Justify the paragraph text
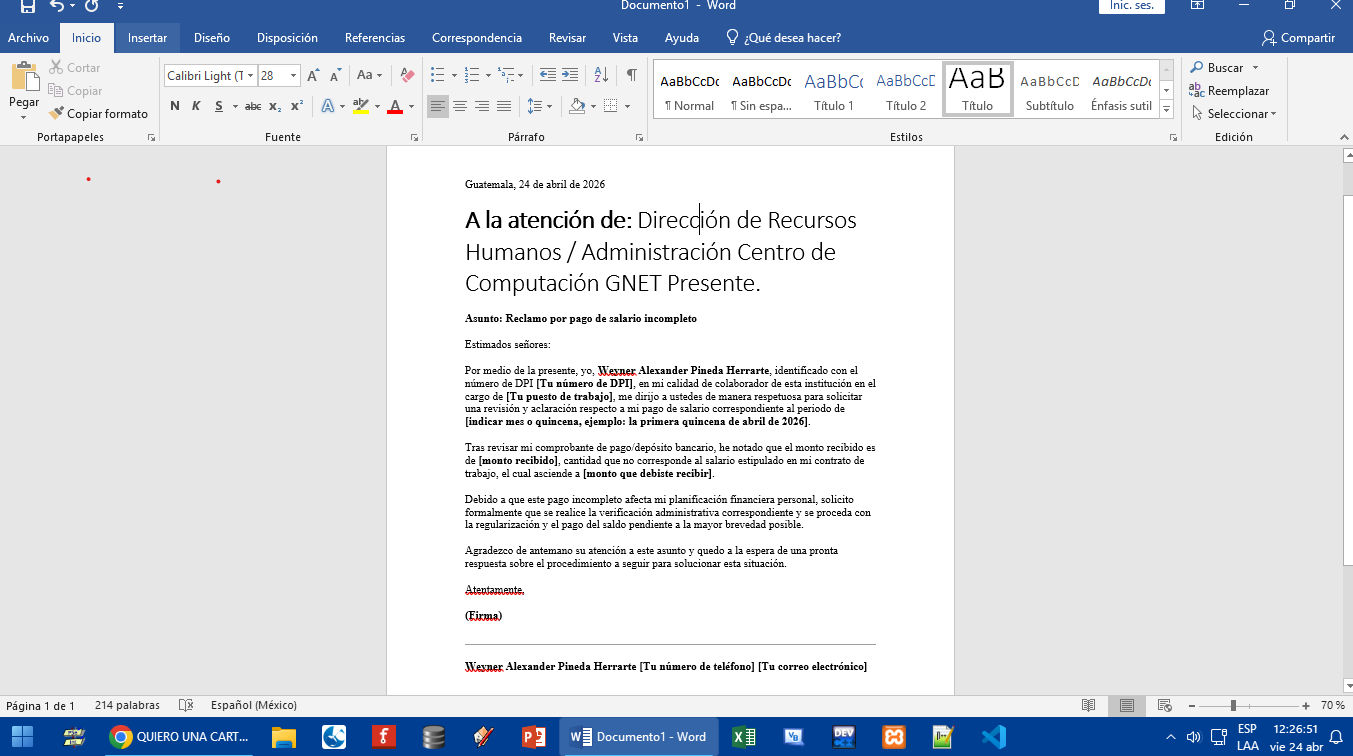This screenshot has height=756, width=1353. tap(504, 106)
